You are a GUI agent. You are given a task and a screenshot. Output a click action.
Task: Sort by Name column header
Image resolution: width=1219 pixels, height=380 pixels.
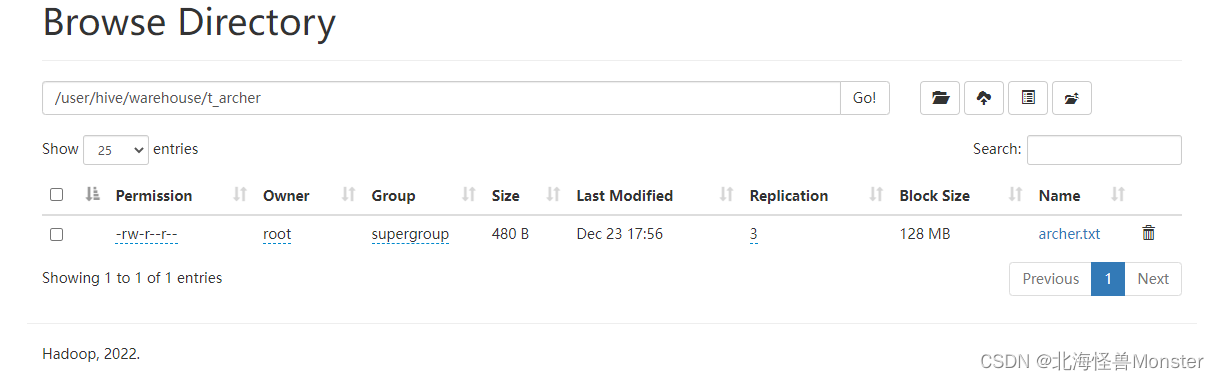coord(1059,196)
